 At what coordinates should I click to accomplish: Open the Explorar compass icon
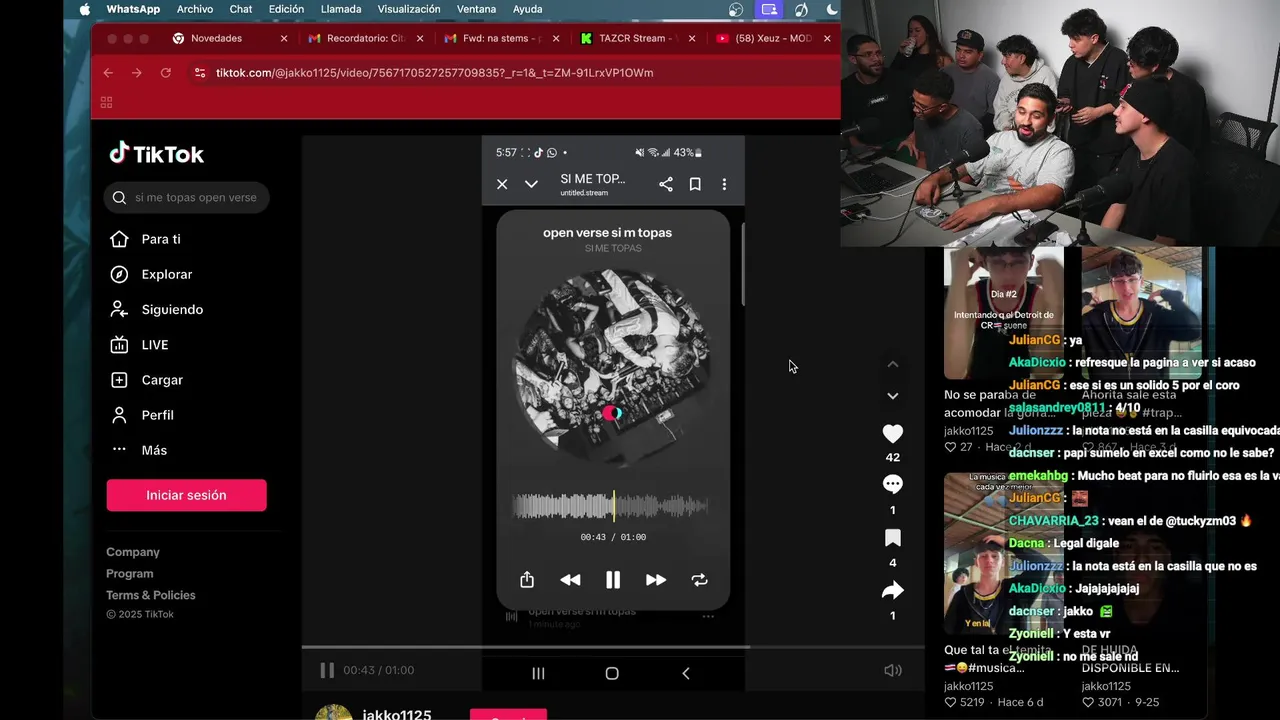(x=119, y=274)
